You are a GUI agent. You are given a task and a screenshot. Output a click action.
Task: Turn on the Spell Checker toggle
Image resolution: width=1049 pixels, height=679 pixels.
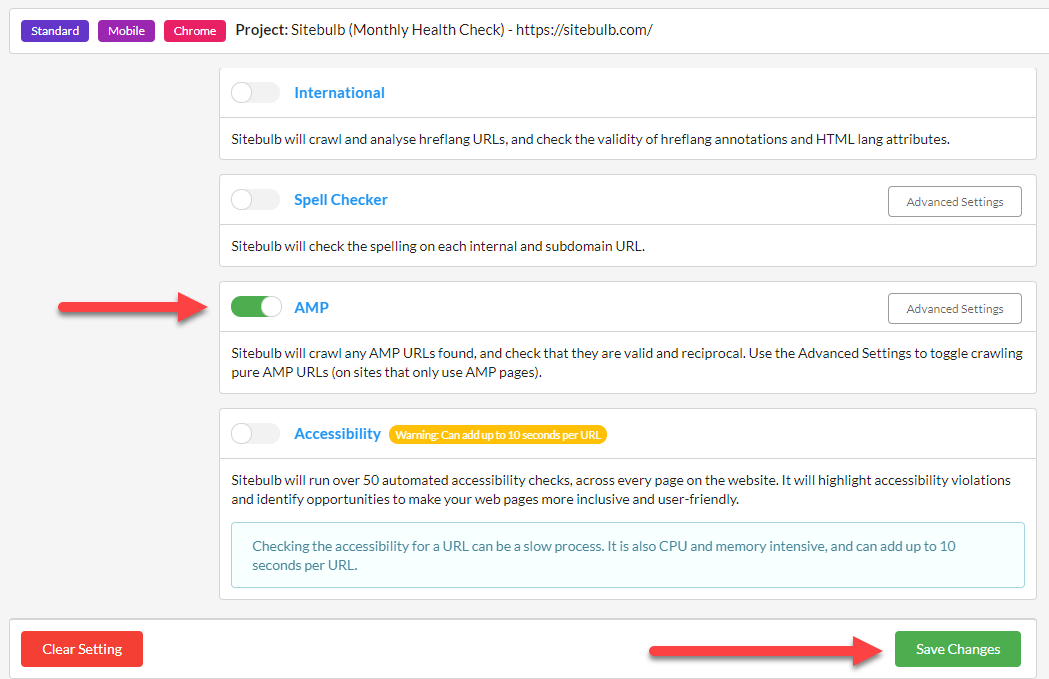tap(255, 199)
